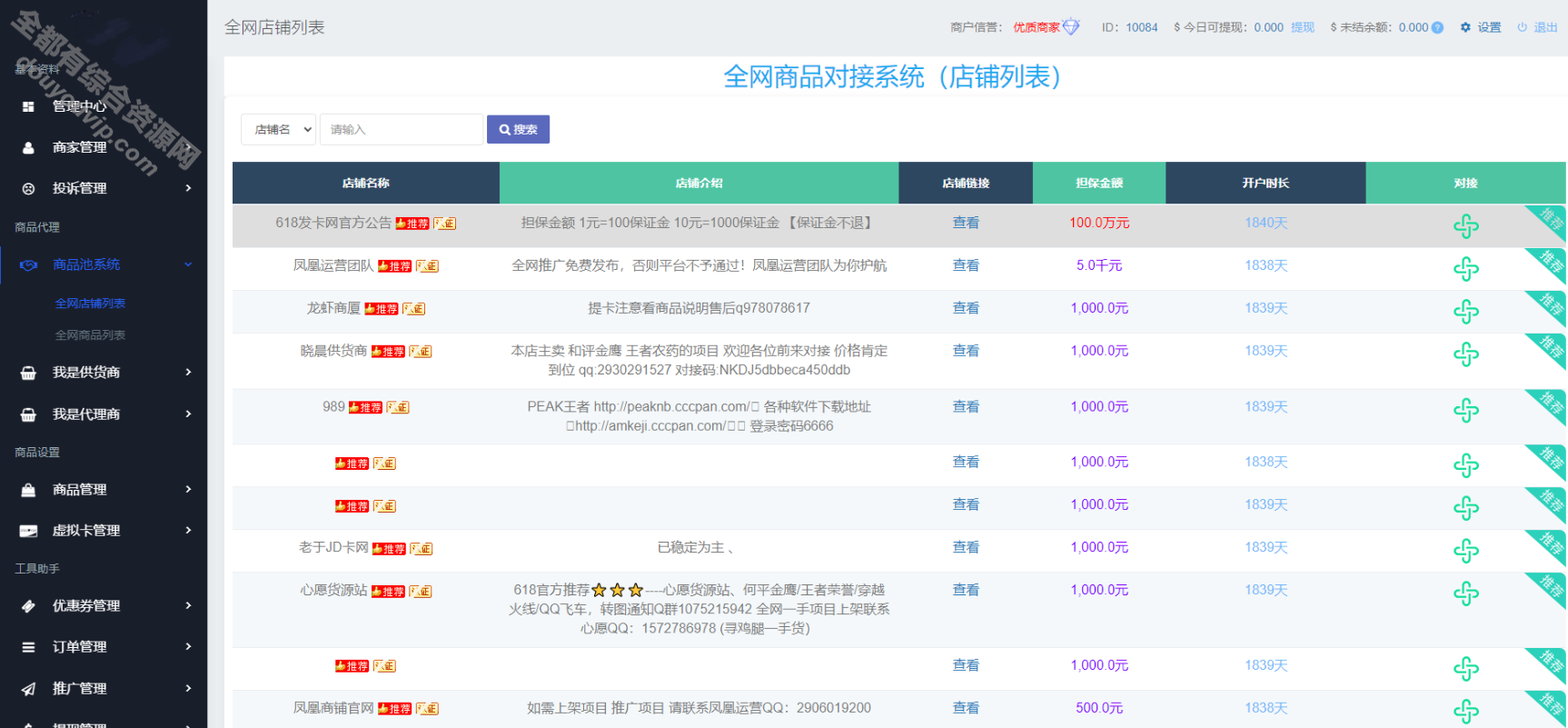Click the 管理中心 dashboard icon
Screen dimensions: 1568x728
click(28, 106)
